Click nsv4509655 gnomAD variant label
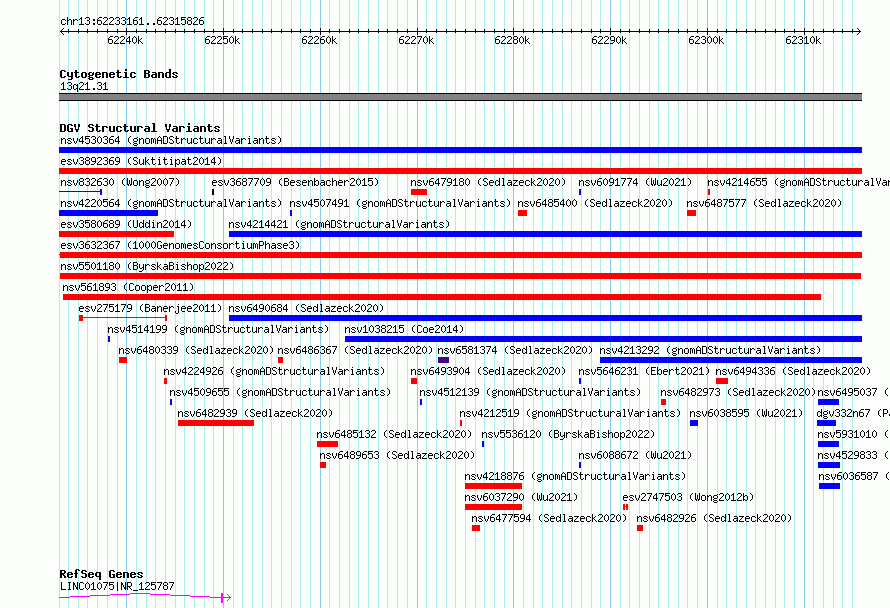 280,392
